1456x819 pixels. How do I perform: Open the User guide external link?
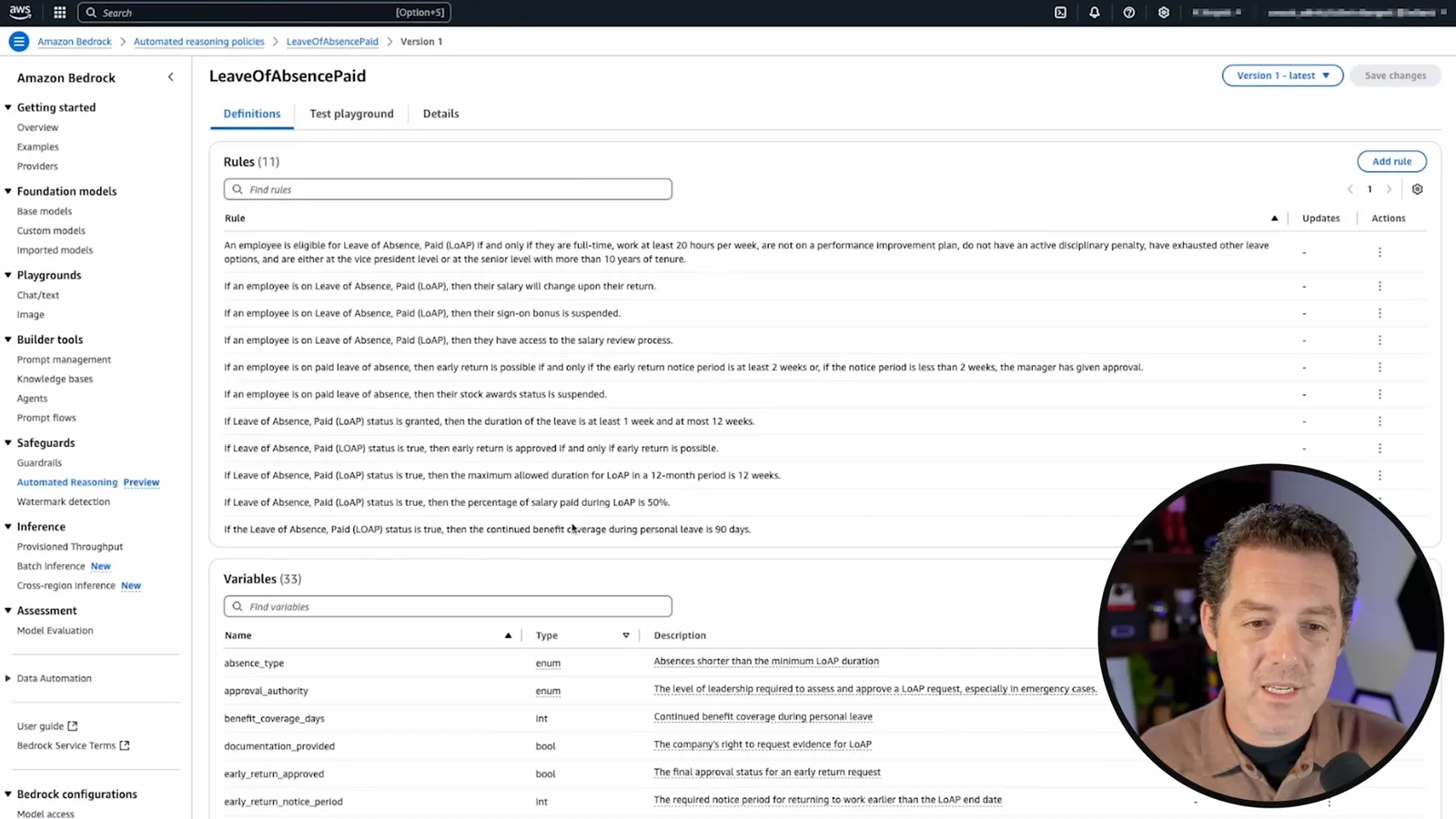(47, 726)
